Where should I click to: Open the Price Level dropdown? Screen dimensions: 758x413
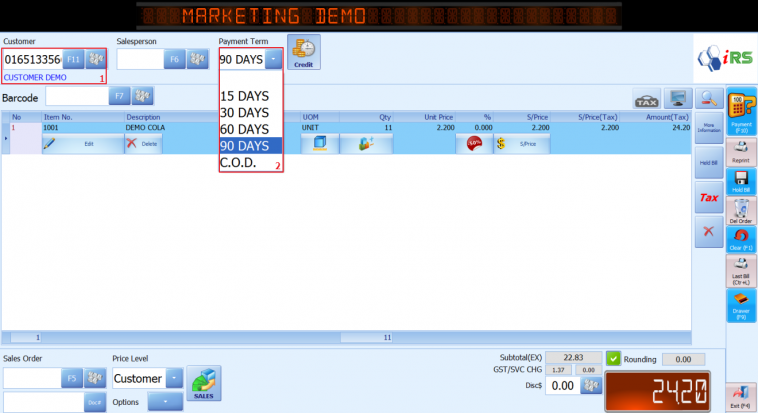172,379
